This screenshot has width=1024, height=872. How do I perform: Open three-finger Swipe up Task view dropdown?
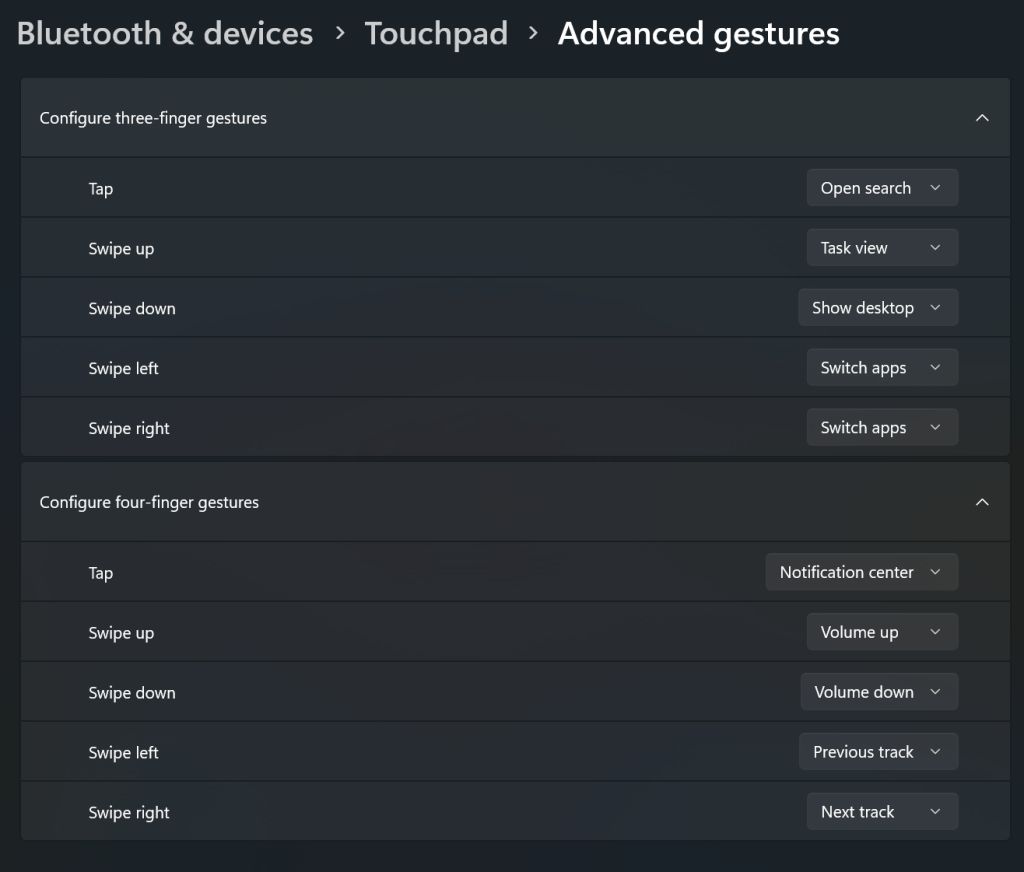coord(881,248)
